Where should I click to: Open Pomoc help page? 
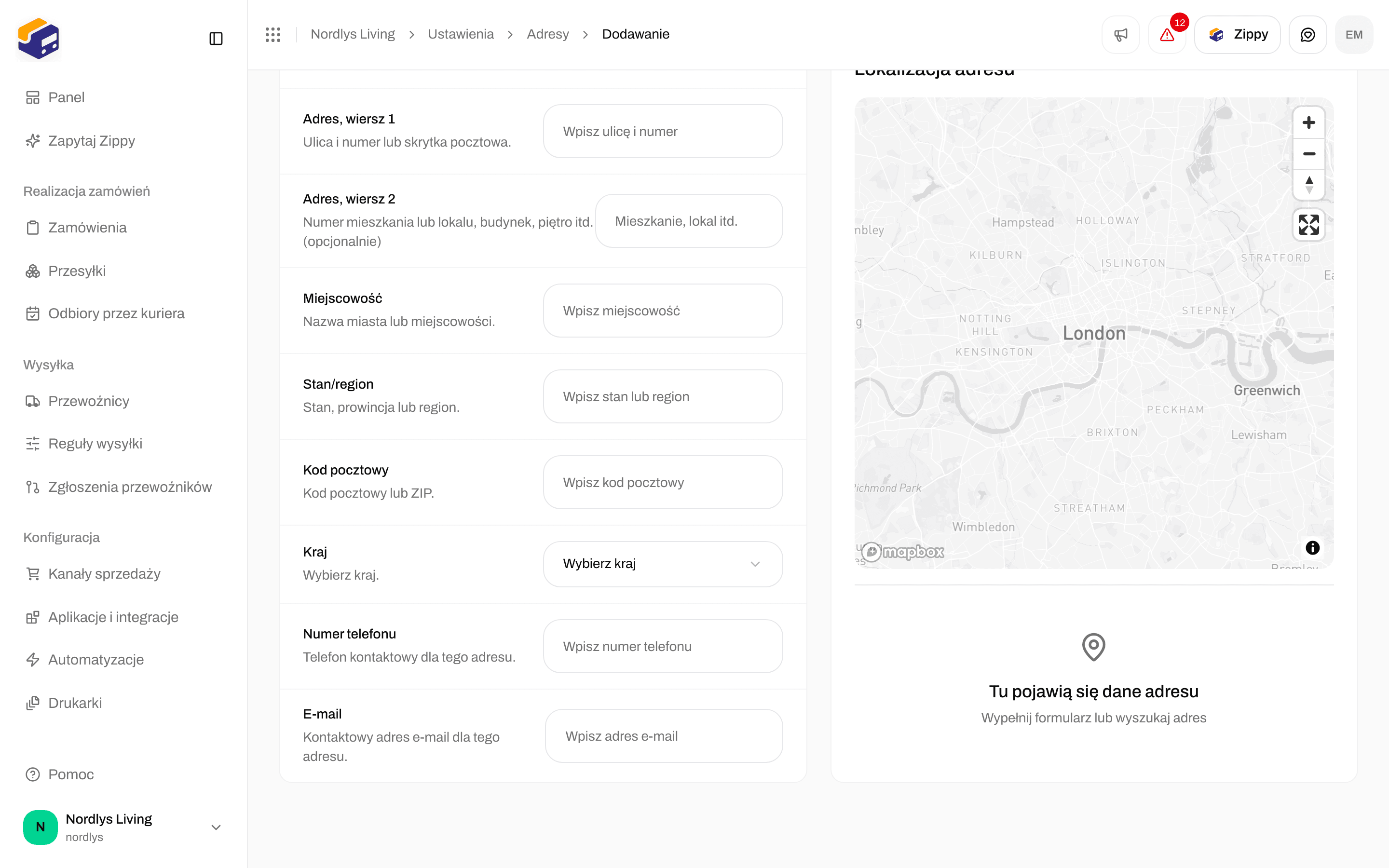(123, 774)
